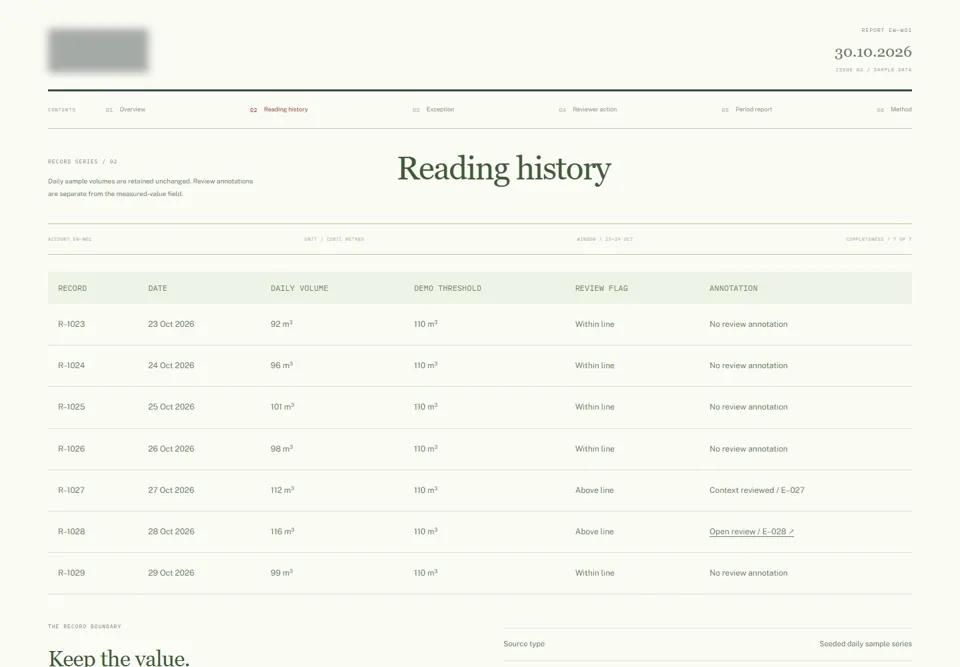Select record R-1028
Screen dimensions: 960x667
(72, 532)
